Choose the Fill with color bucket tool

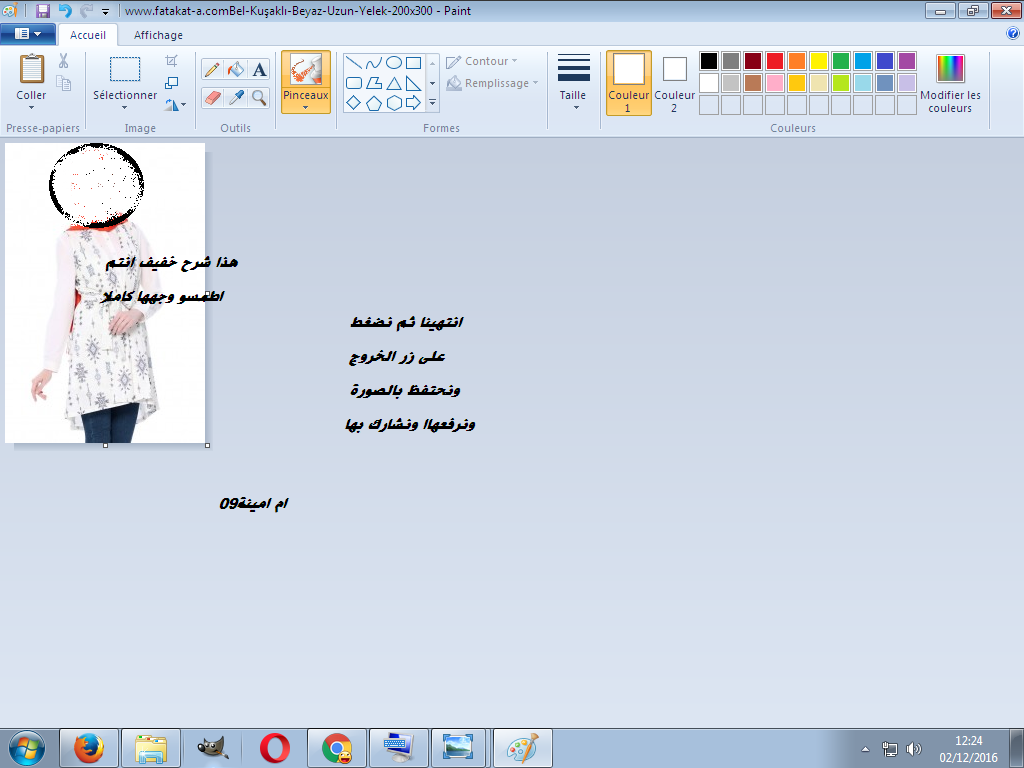[x=236, y=69]
